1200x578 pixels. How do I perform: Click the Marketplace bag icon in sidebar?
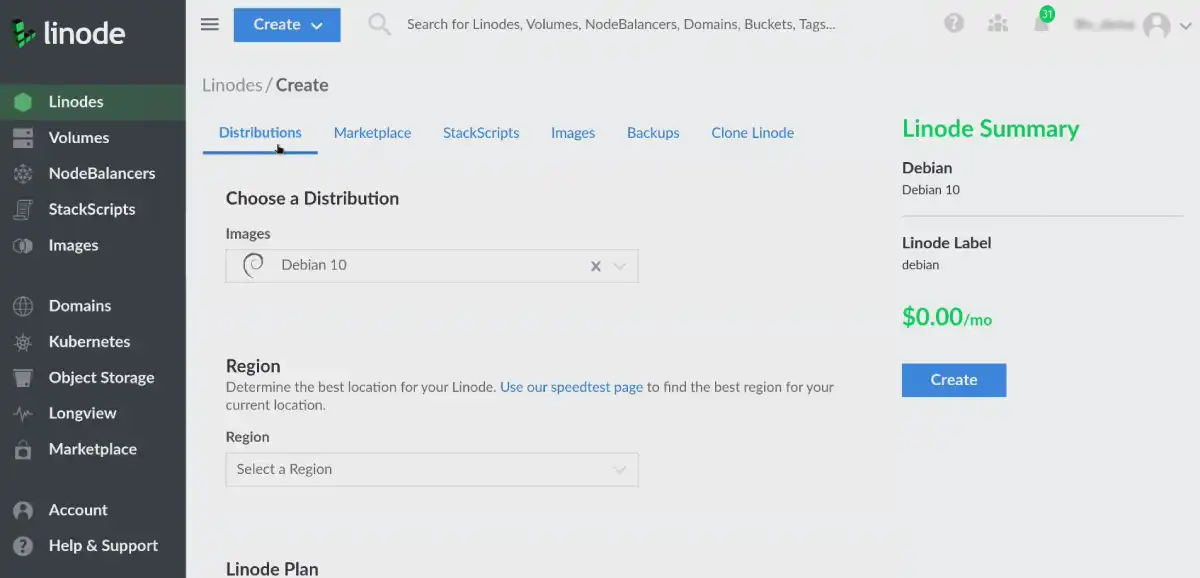(23, 450)
